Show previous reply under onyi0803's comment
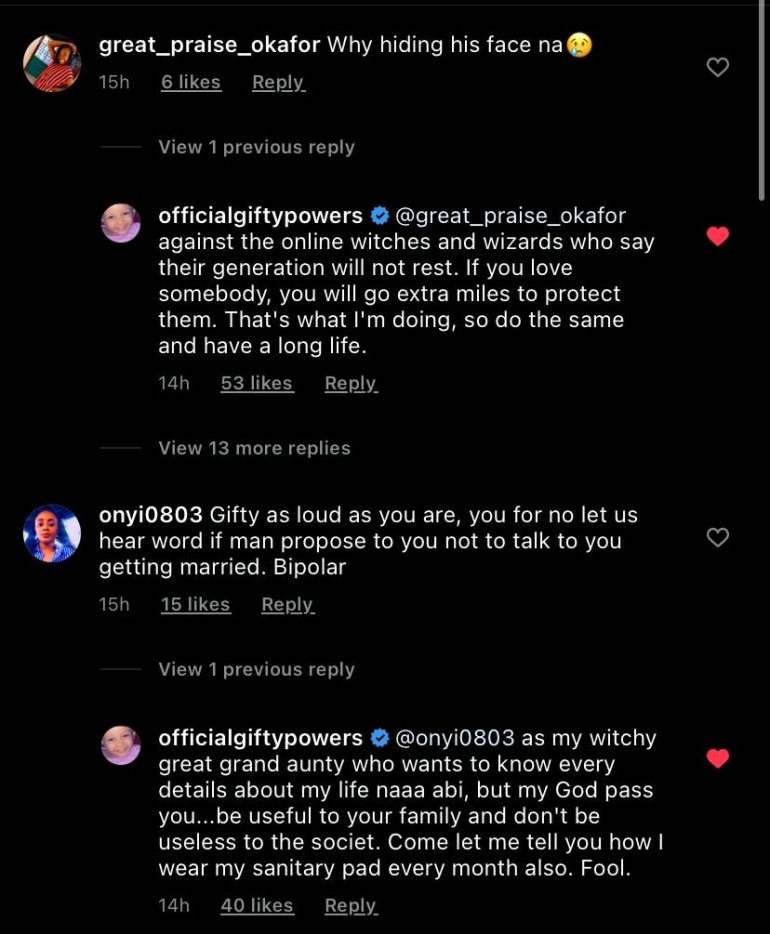 pyautogui.click(x=256, y=670)
